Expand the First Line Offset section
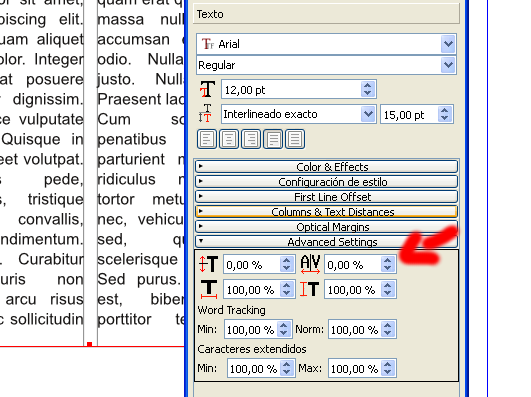Image resolution: width=531 pixels, height=397 pixels. point(326,196)
